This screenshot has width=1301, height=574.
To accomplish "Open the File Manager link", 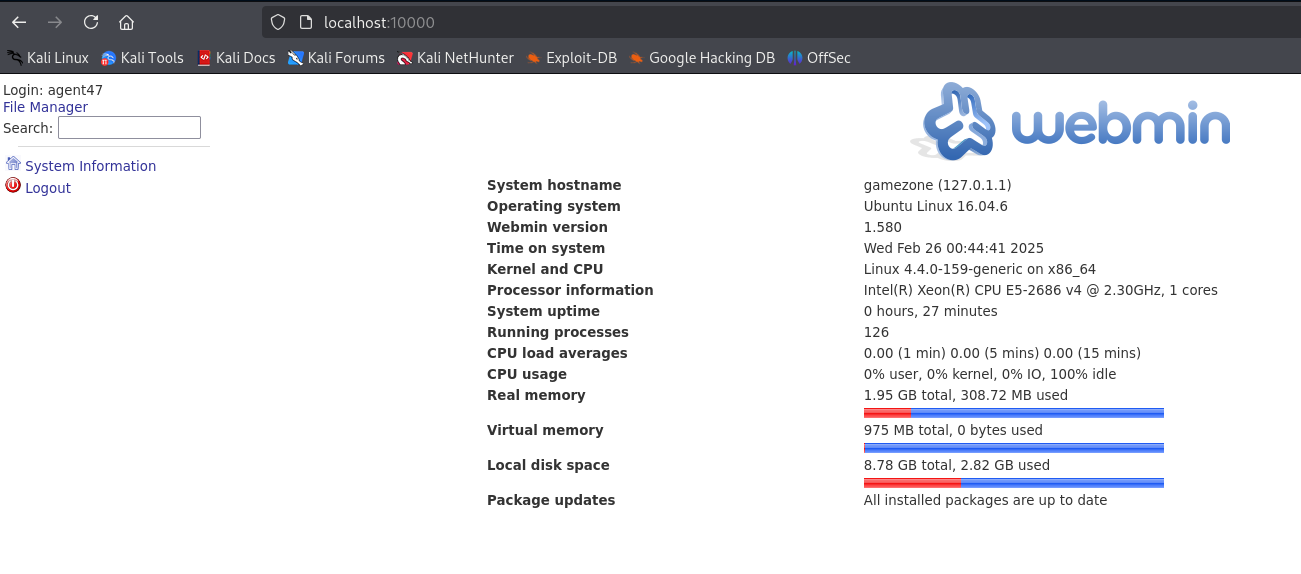I will [x=45, y=107].
